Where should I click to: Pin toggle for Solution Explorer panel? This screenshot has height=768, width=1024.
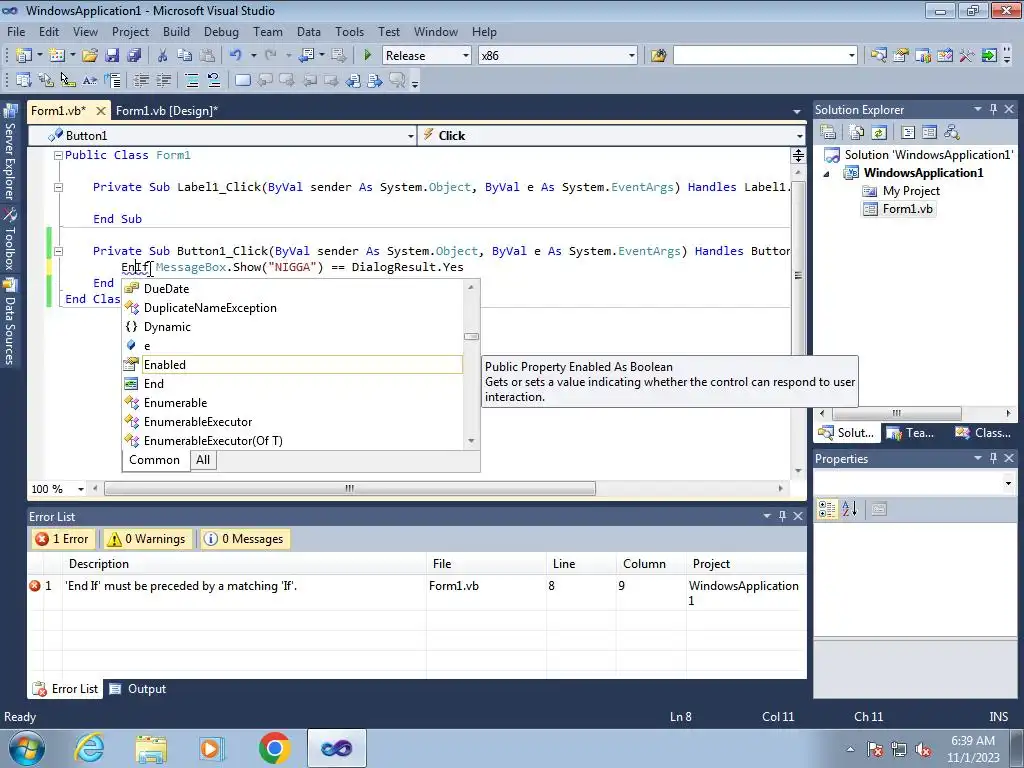point(993,110)
